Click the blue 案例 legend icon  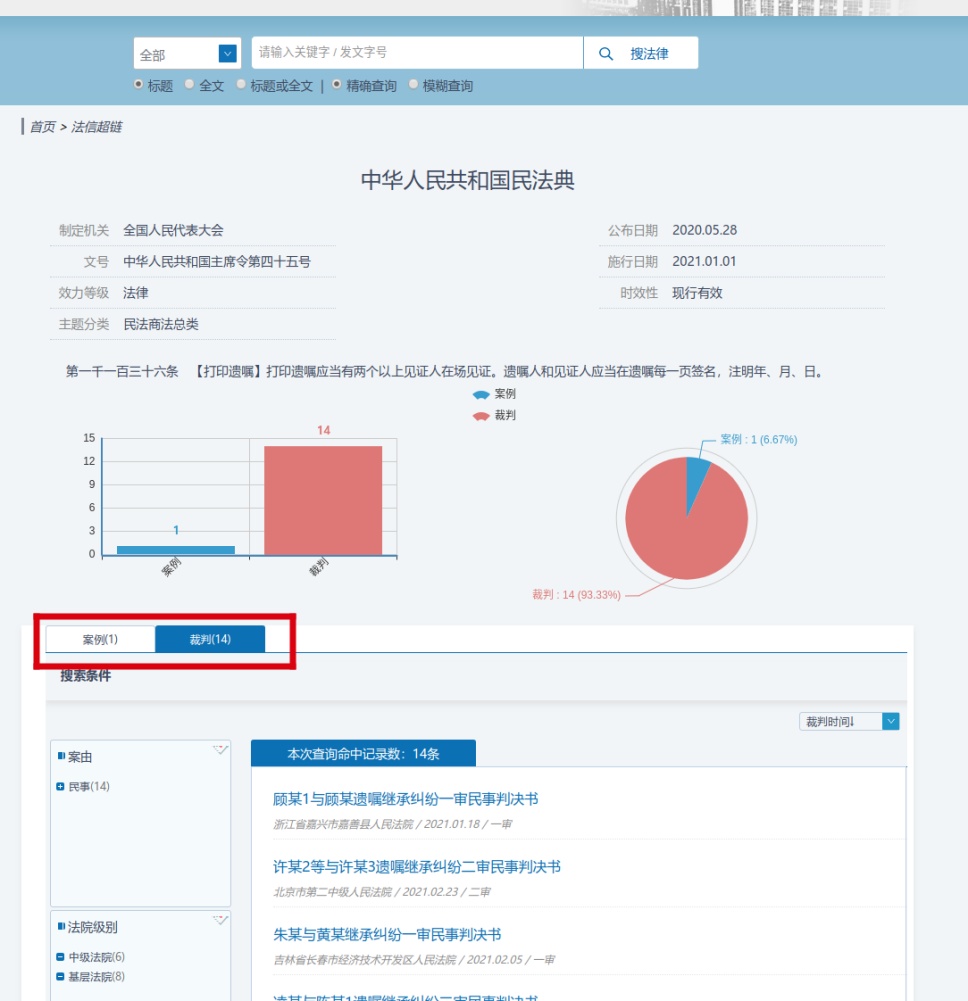pos(481,395)
